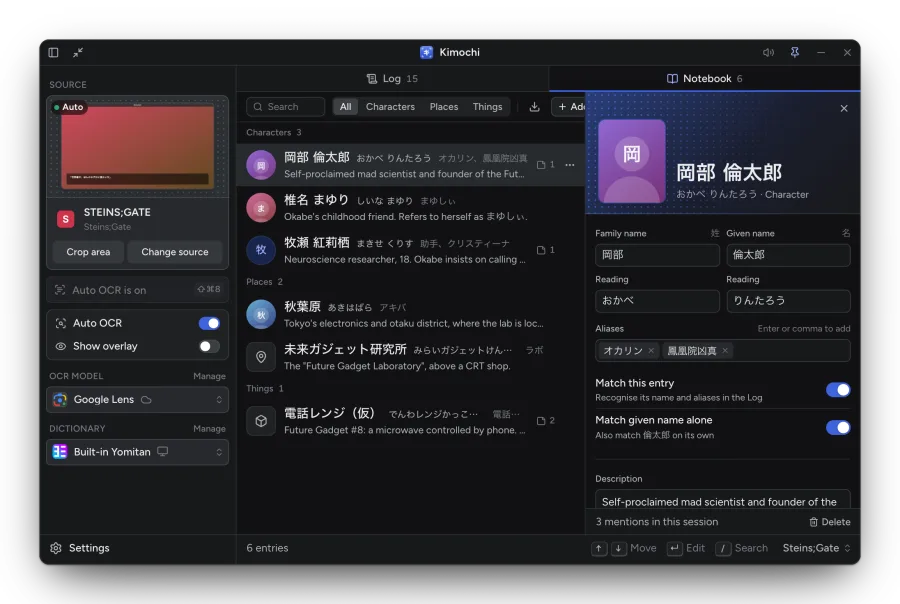Viewport: 900px width, 604px height.
Task: Switch to the Log tab
Action: pos(393,79)
